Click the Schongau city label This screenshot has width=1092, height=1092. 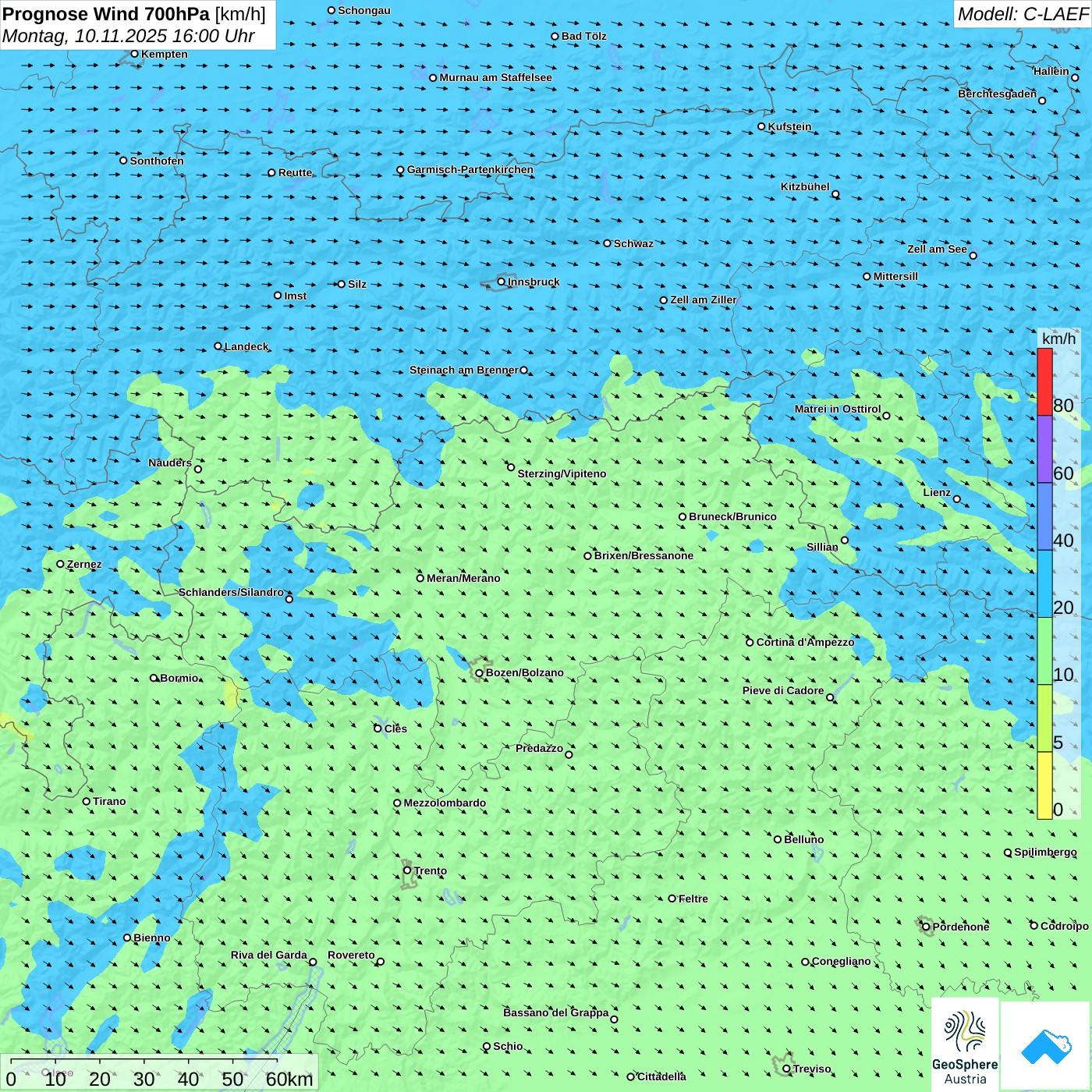tap(363, 10)
